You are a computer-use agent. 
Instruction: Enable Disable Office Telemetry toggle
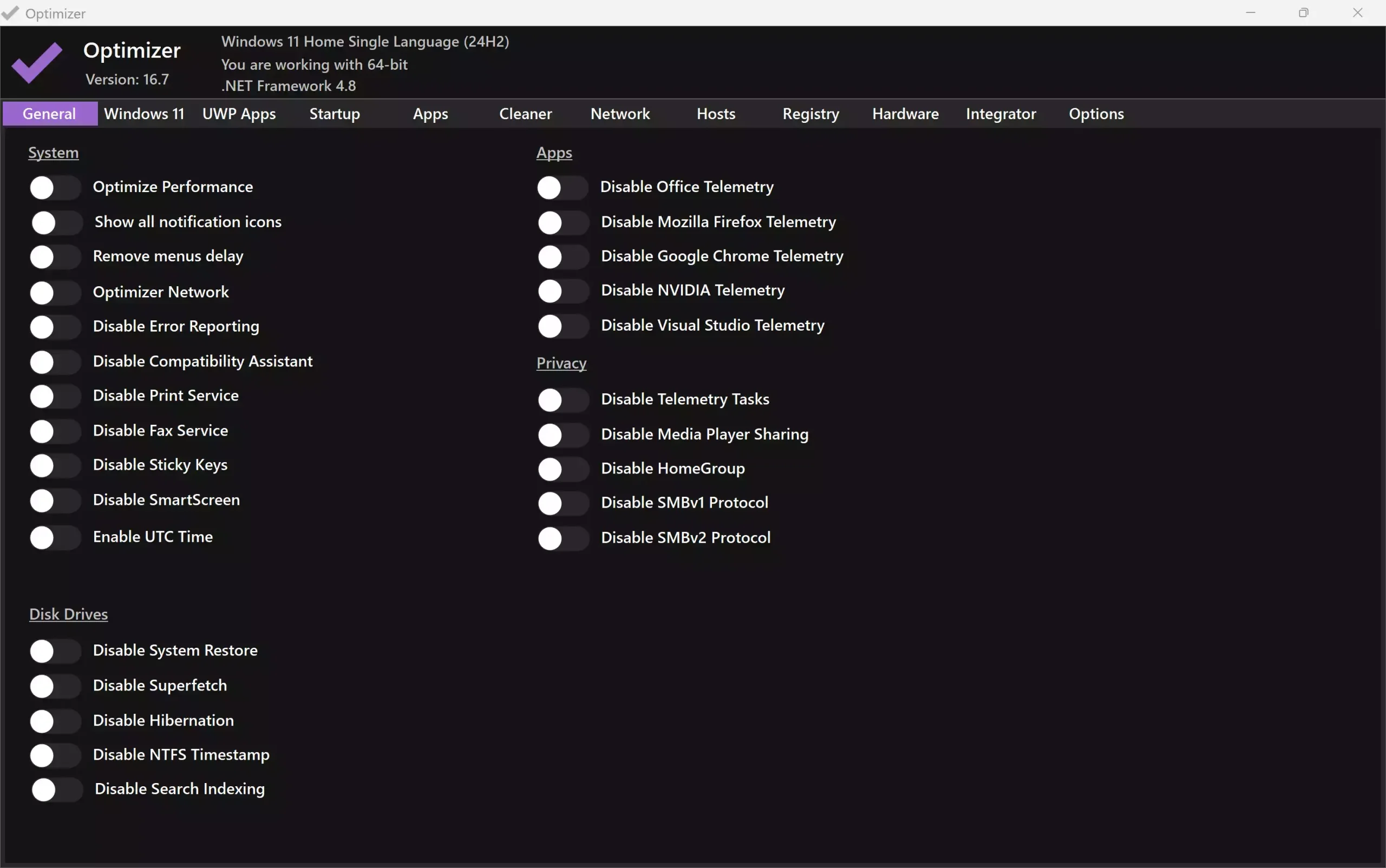tap(562, 188)
